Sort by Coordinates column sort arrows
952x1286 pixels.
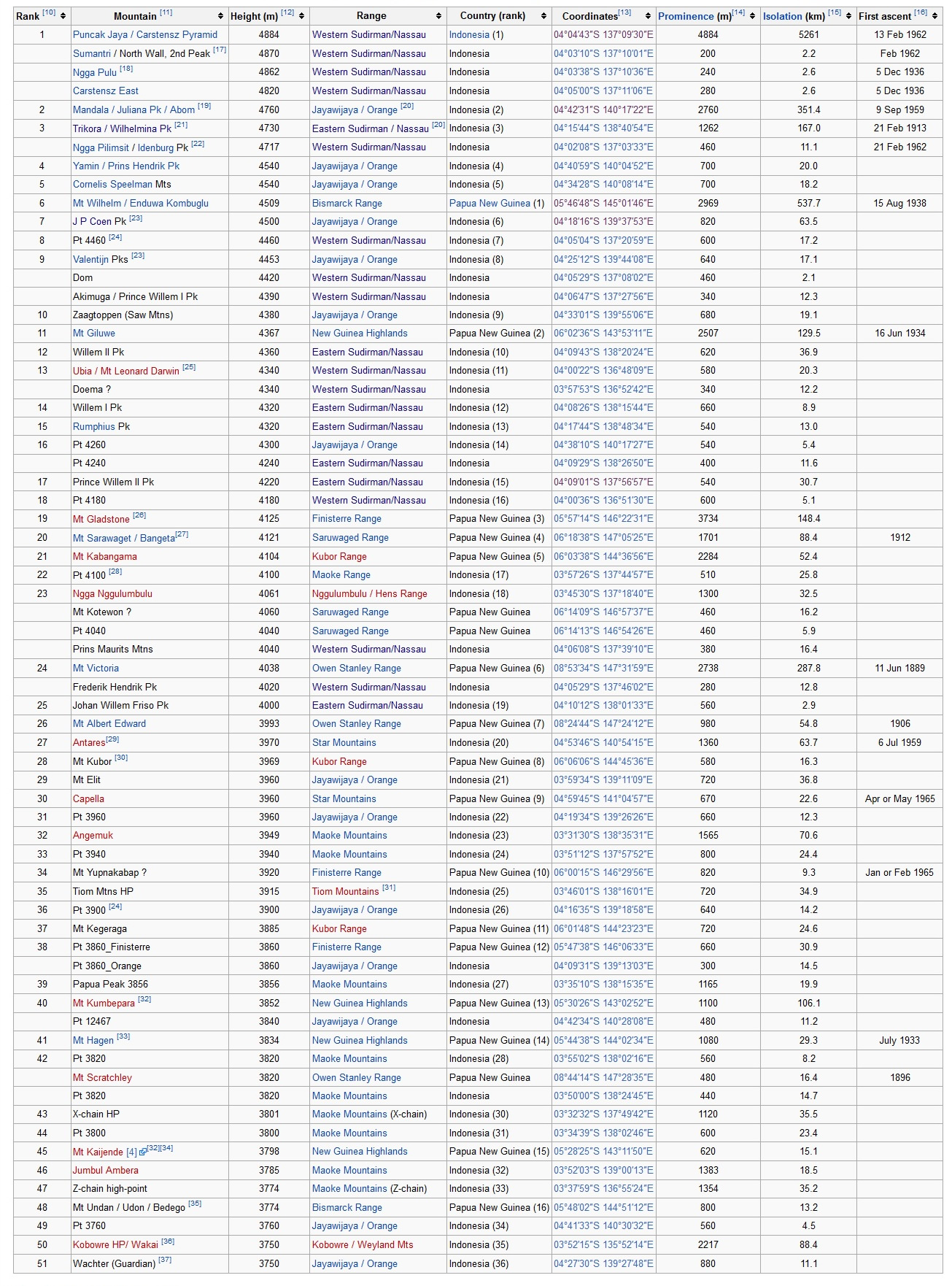pos(648,16)
